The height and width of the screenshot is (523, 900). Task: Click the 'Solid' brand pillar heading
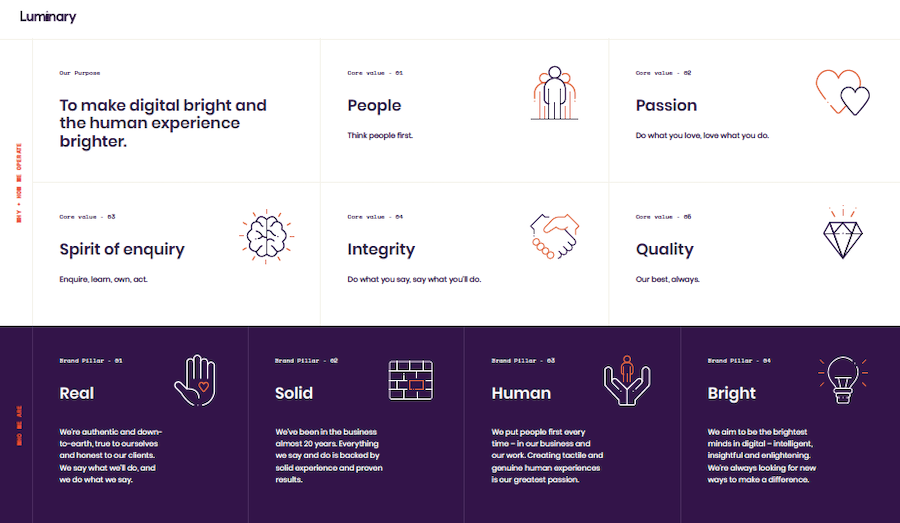(294, 393)
